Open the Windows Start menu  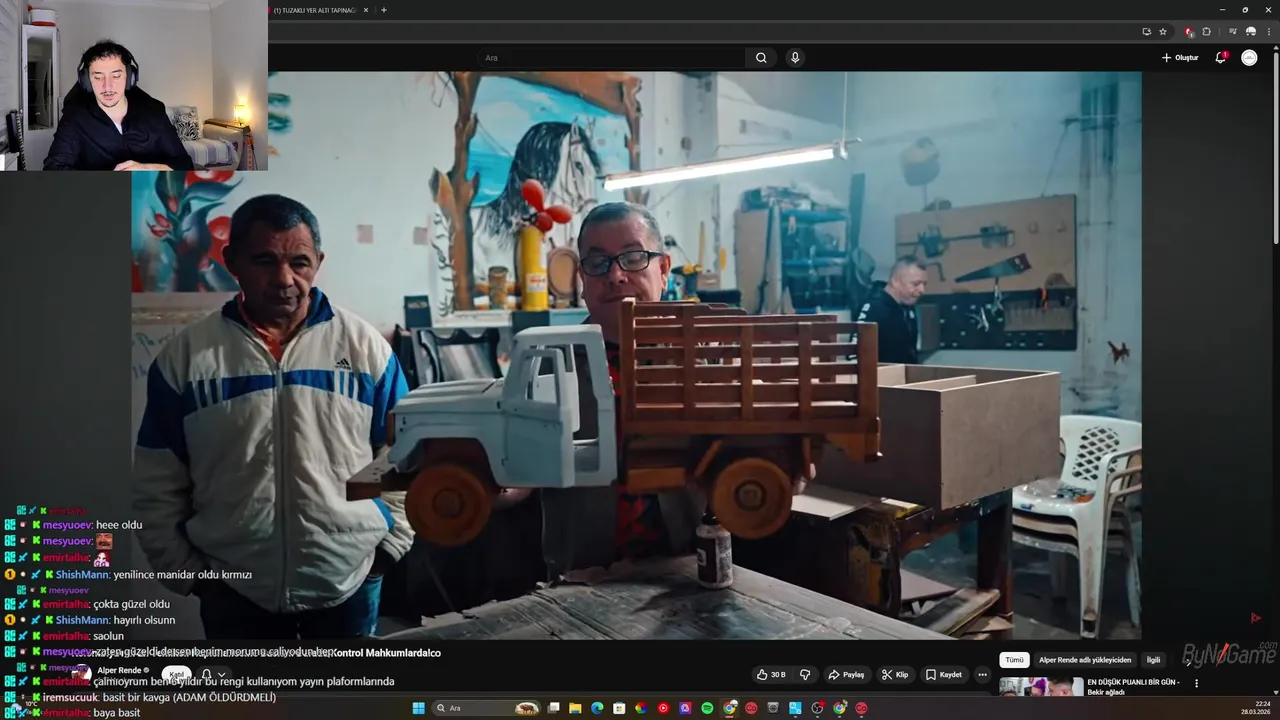coord(419,708)
